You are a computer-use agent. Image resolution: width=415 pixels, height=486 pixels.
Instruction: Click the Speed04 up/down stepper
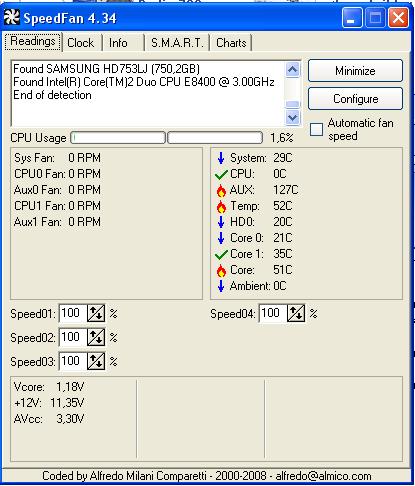(x=296, y=313)
